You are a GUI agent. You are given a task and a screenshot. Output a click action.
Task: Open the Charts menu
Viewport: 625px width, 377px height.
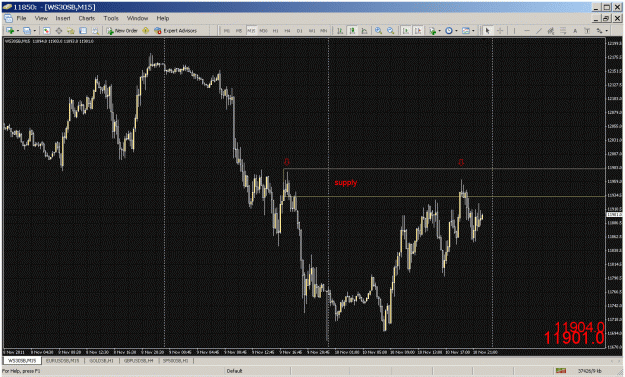tap(86, 18)
